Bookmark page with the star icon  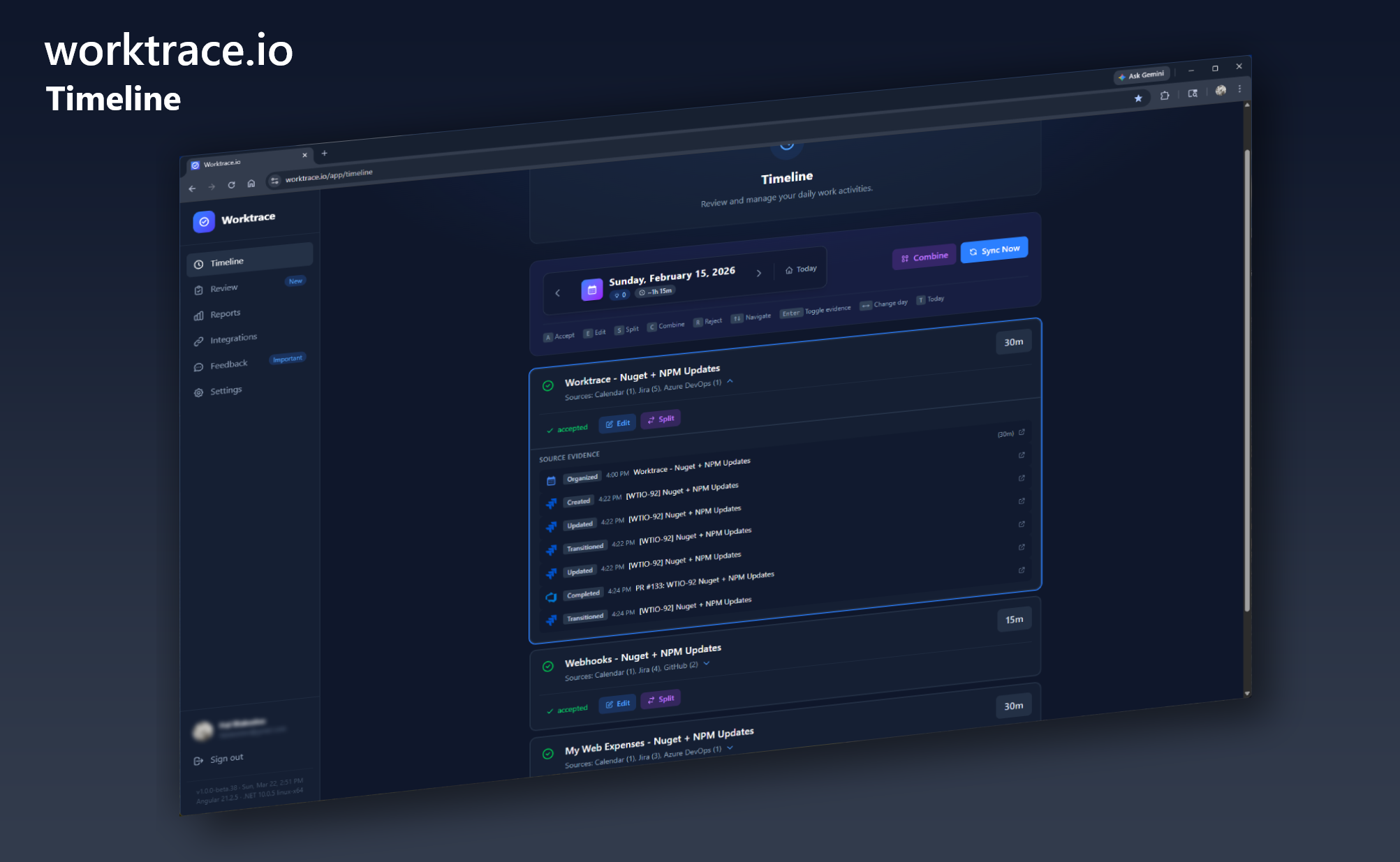point(1138,98)
